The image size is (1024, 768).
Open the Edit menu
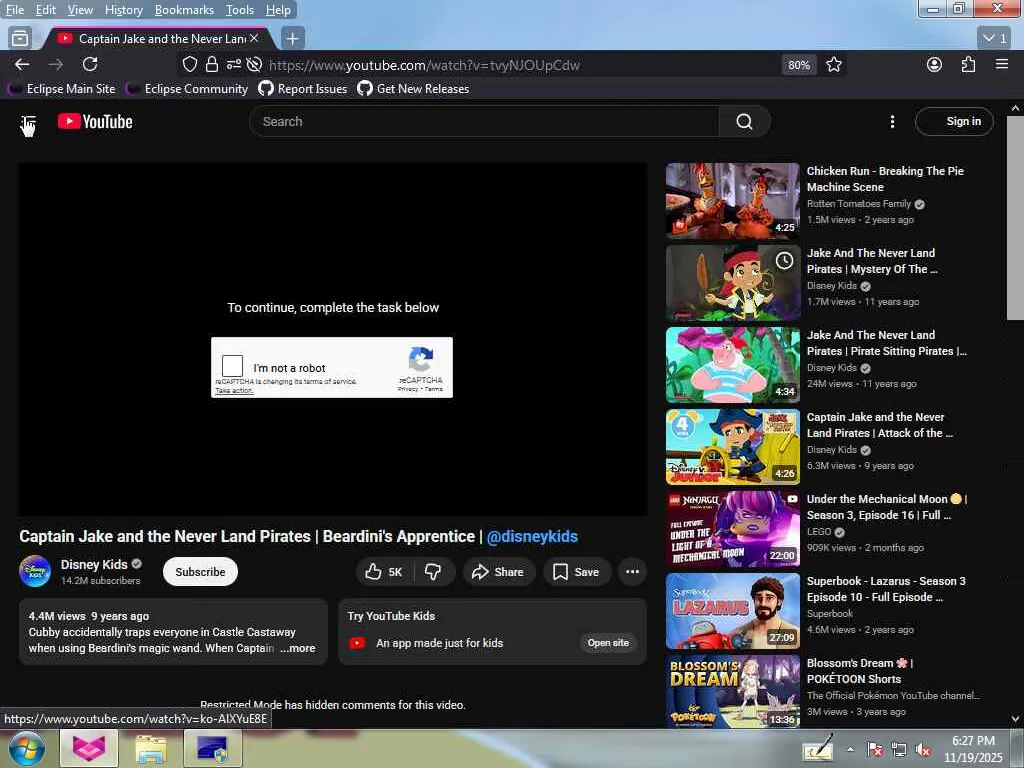[45, 10]
